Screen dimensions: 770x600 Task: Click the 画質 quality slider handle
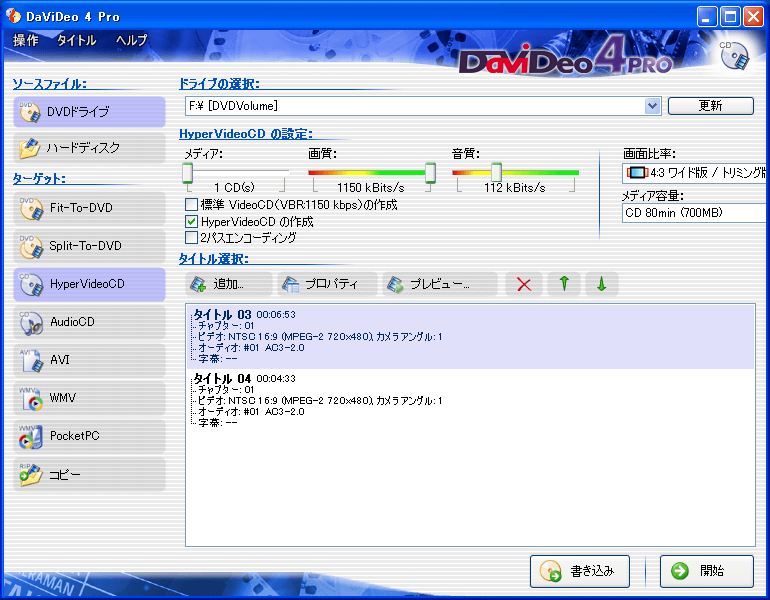pyautogui.click(x=430, y=173)
